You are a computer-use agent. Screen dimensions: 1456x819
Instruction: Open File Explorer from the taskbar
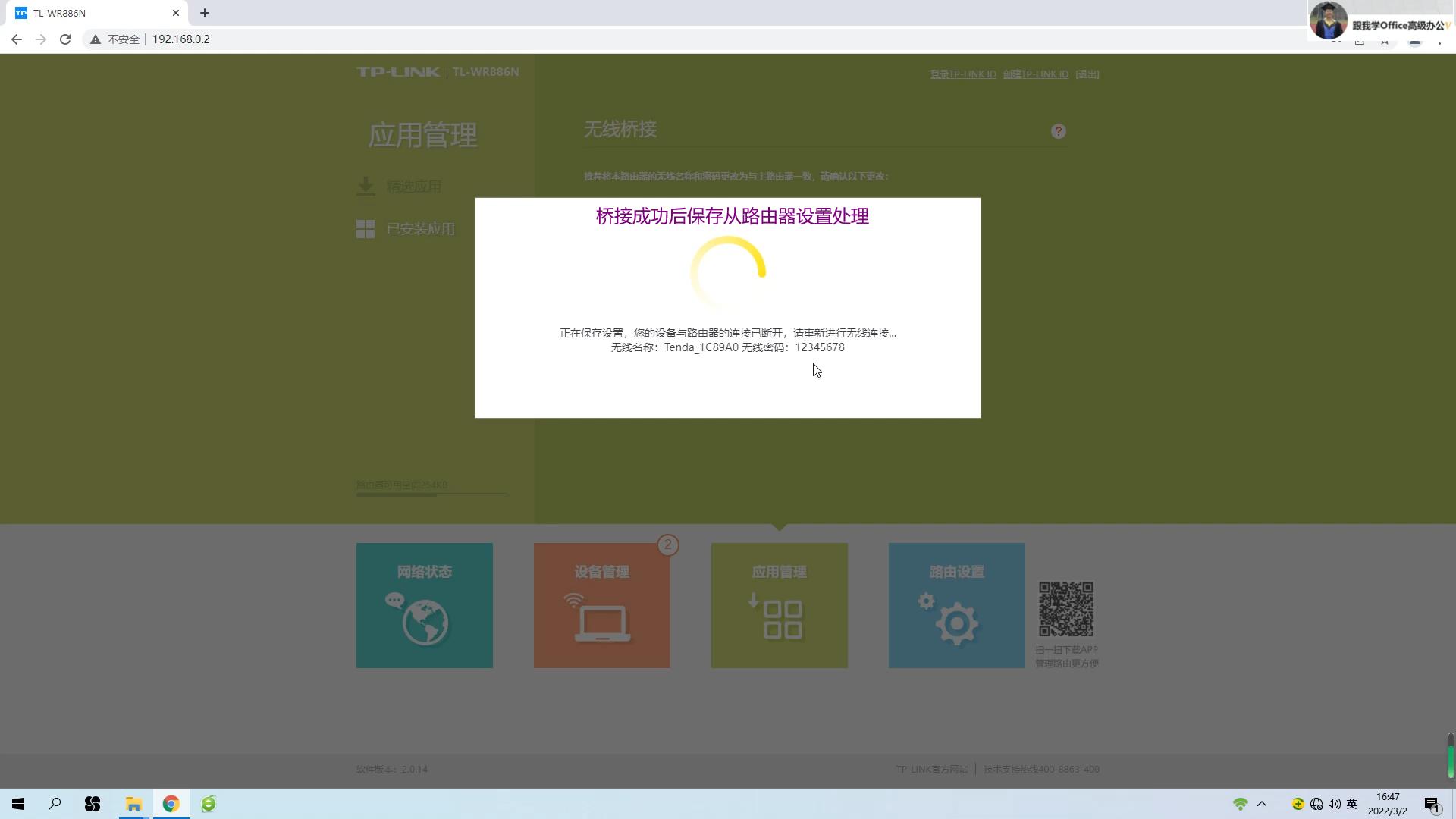133,803
